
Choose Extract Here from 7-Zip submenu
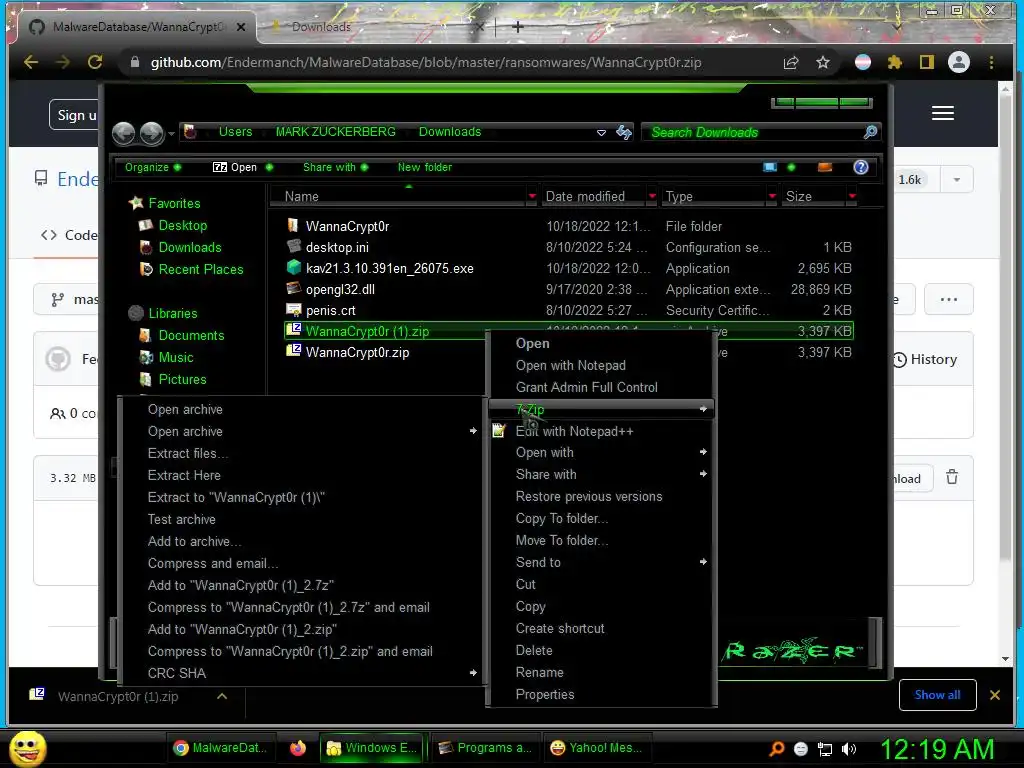point(304,475)
